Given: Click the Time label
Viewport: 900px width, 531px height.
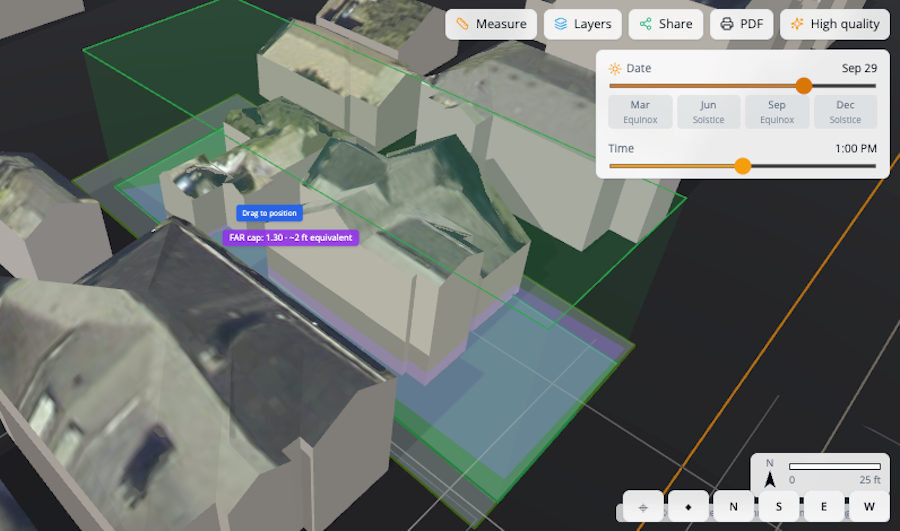Looking at the screenshot, I should pyautogui.click(x=621, y=149).
